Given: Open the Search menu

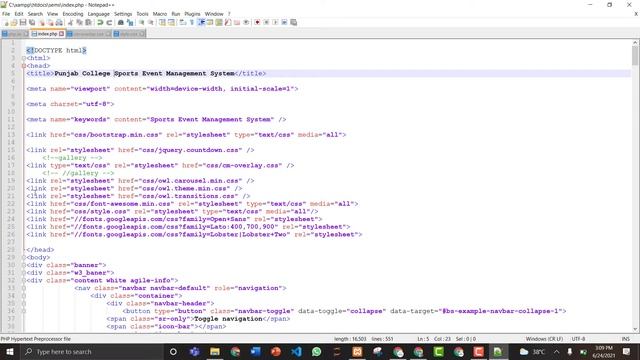Looking at the screenshot, I should tap(35, 14).
